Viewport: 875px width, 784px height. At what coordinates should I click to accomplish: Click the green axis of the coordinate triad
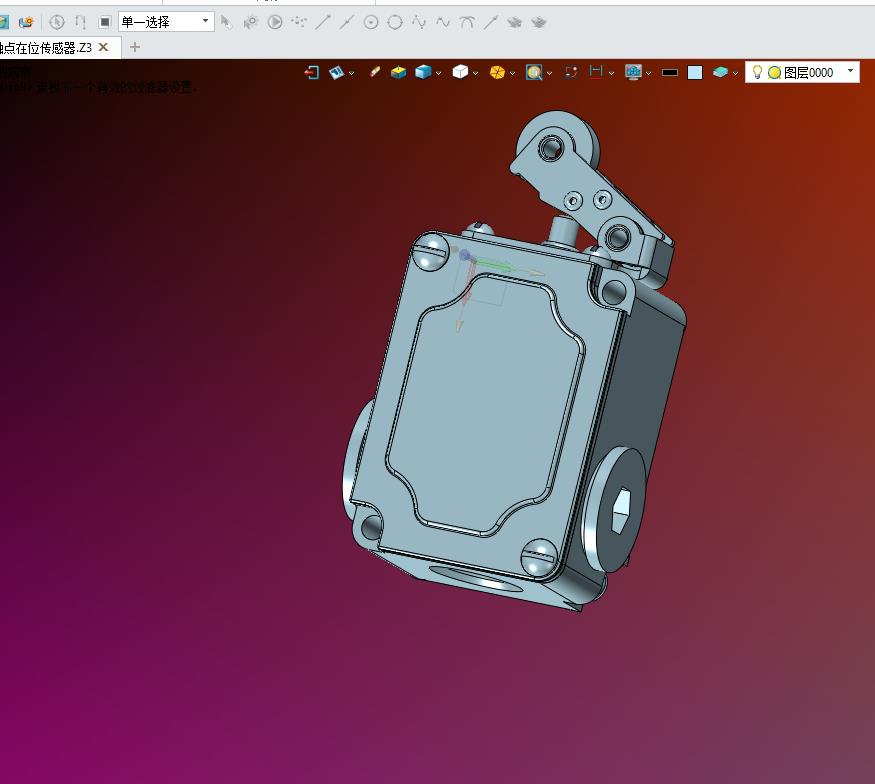[493, 266]
